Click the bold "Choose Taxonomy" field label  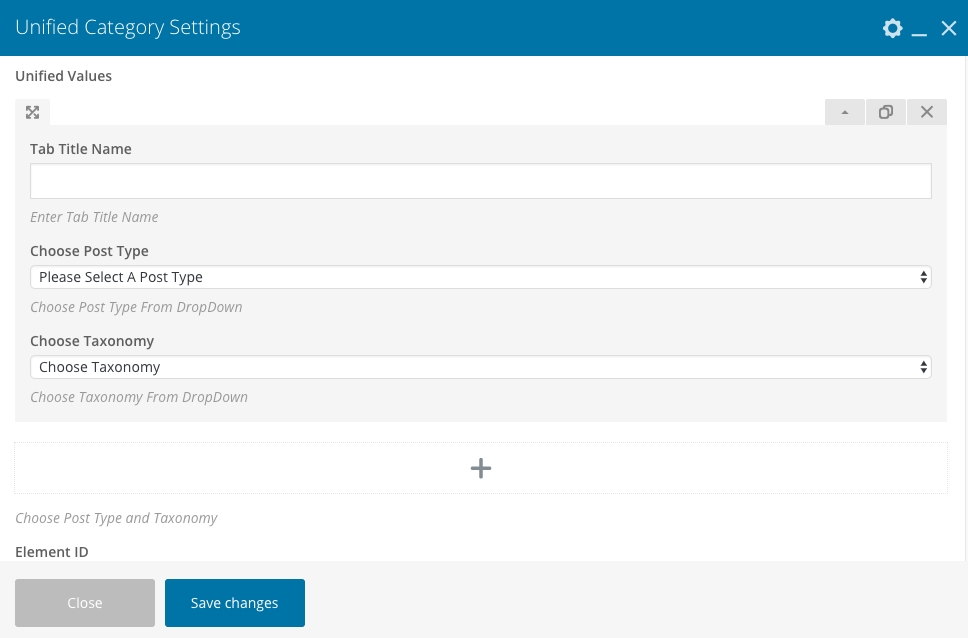[x=92, y=341]
